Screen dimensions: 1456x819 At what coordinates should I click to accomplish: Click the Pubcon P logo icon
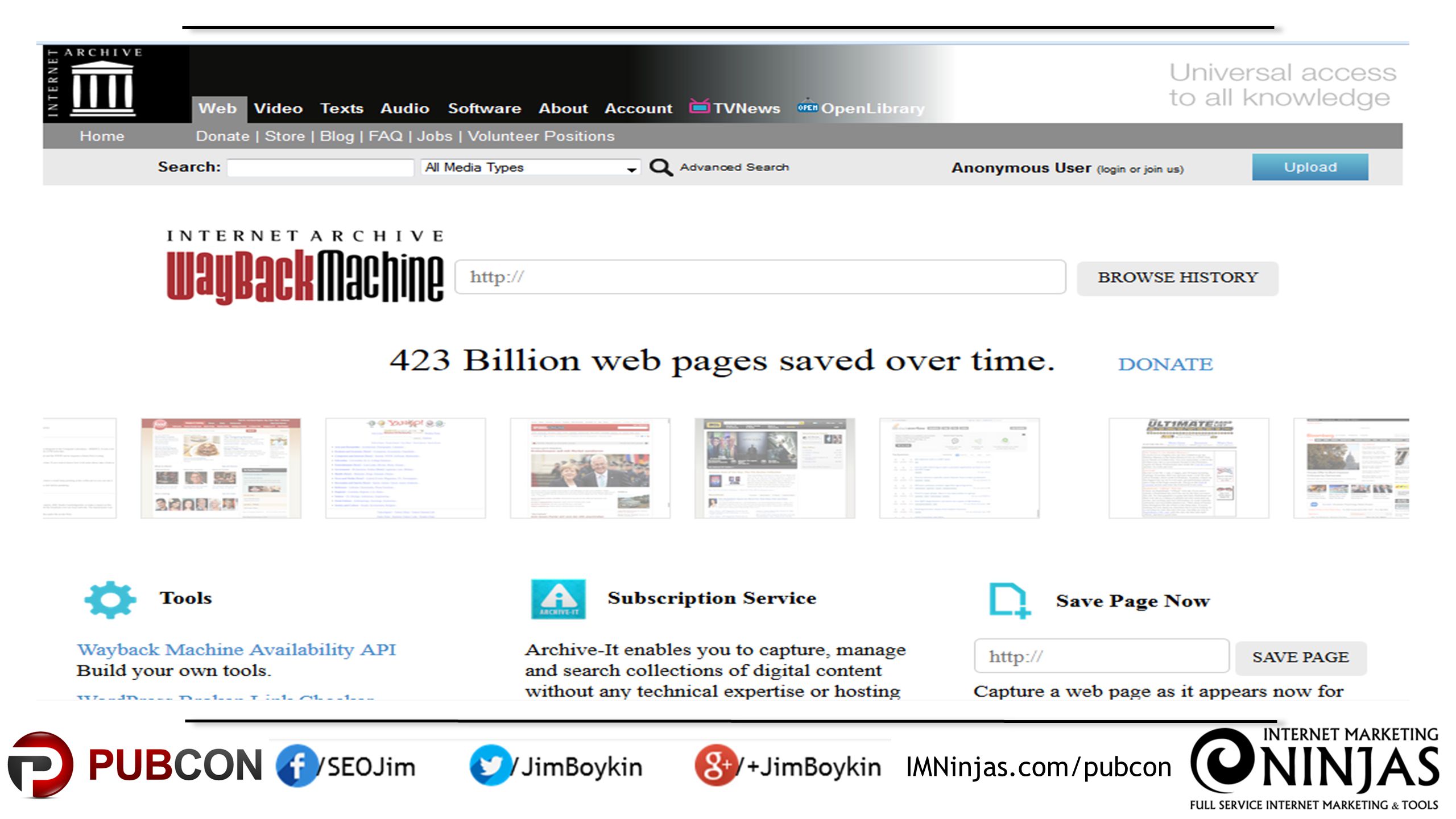coord(40,766)
